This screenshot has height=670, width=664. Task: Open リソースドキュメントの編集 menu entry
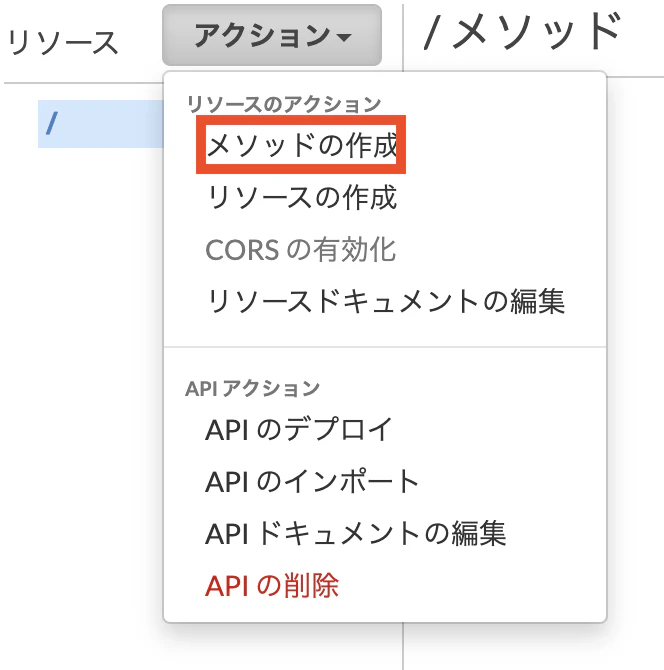(x=385, y=301)
